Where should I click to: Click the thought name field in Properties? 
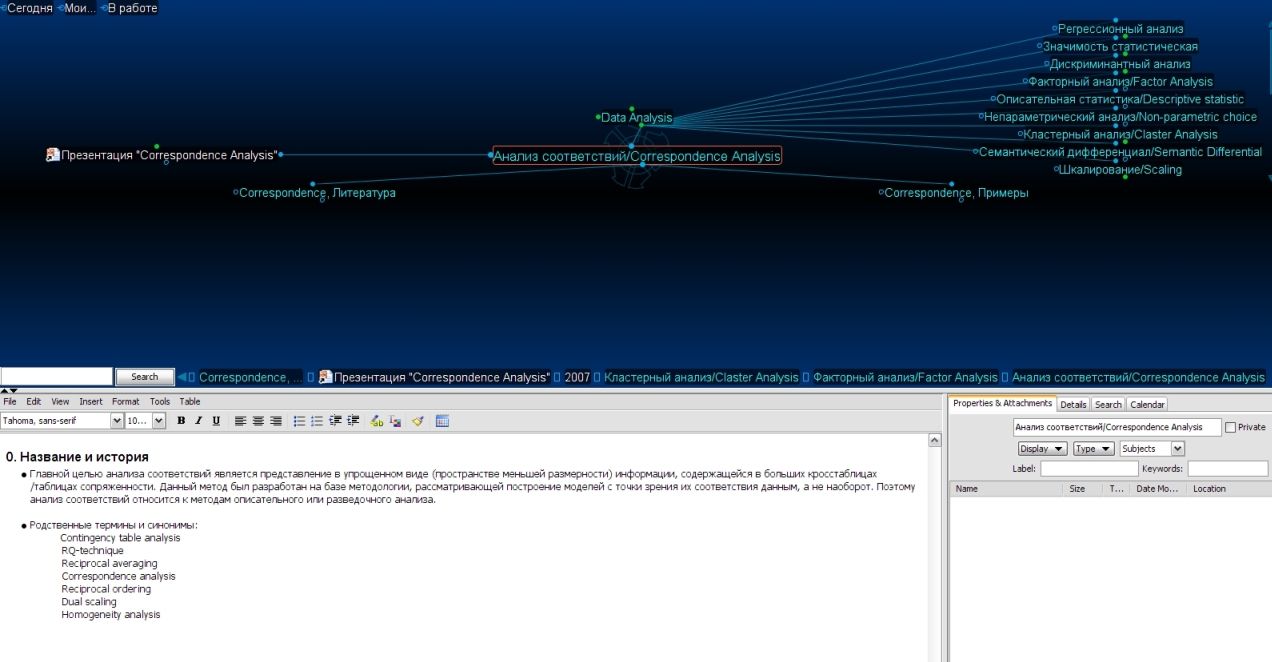(x=1117, y=427)
